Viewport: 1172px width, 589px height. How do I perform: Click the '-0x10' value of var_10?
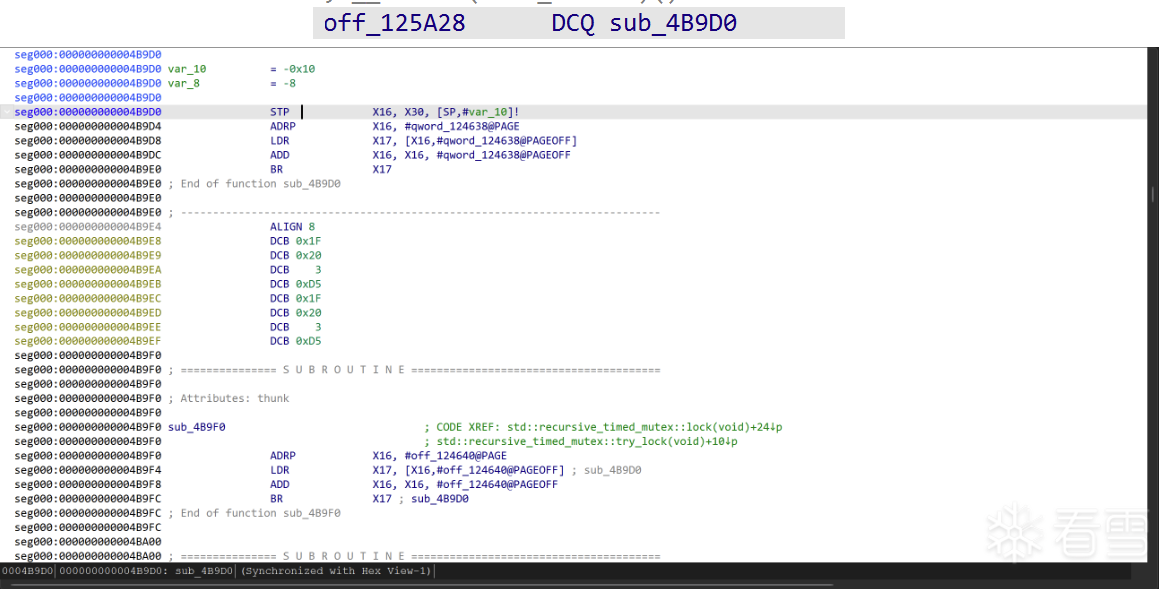[299, 69]
